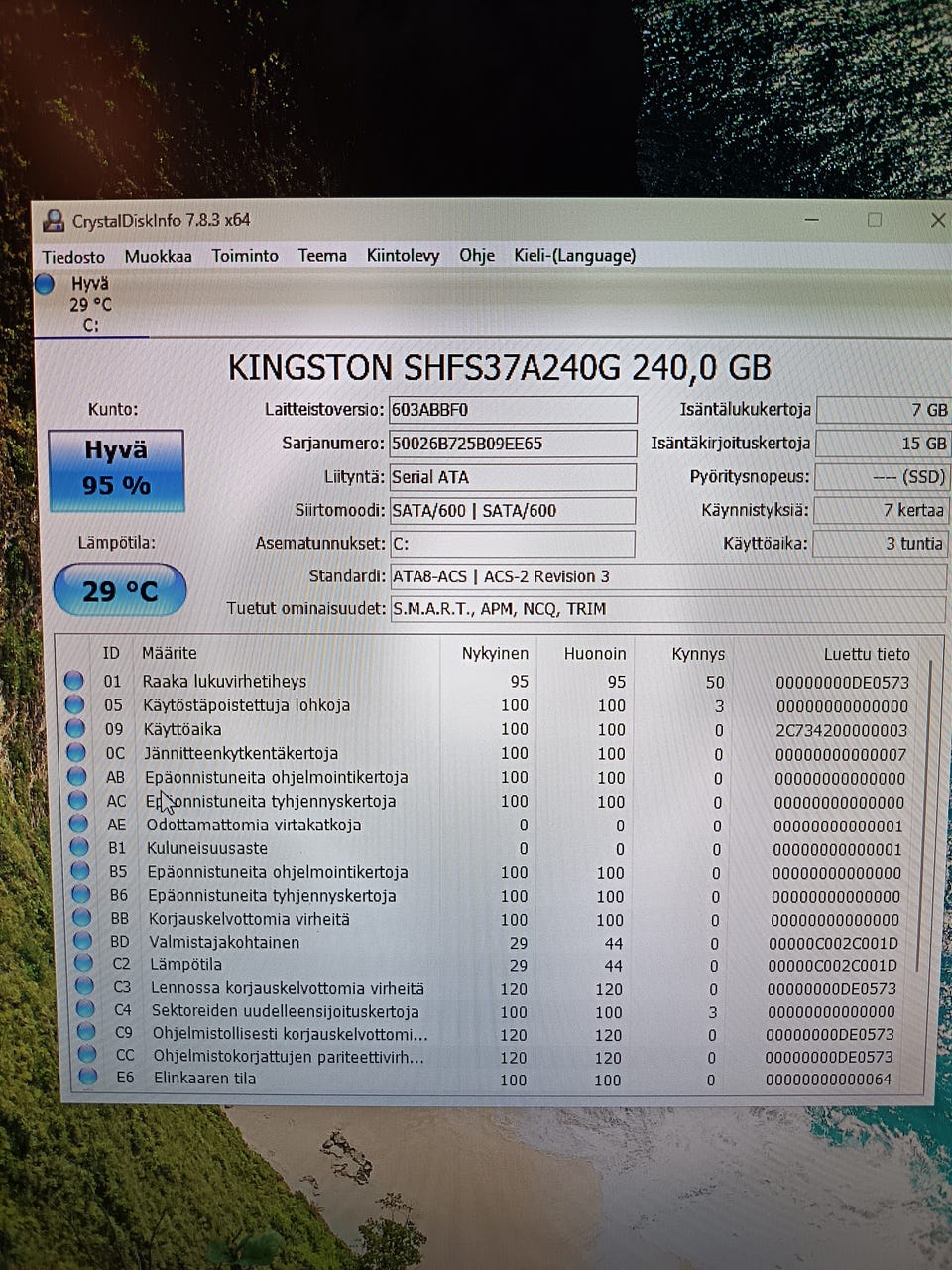Select the Valmistajakohtainen row text
Viewport: 952px width, 1270px height.
(223, 942)
